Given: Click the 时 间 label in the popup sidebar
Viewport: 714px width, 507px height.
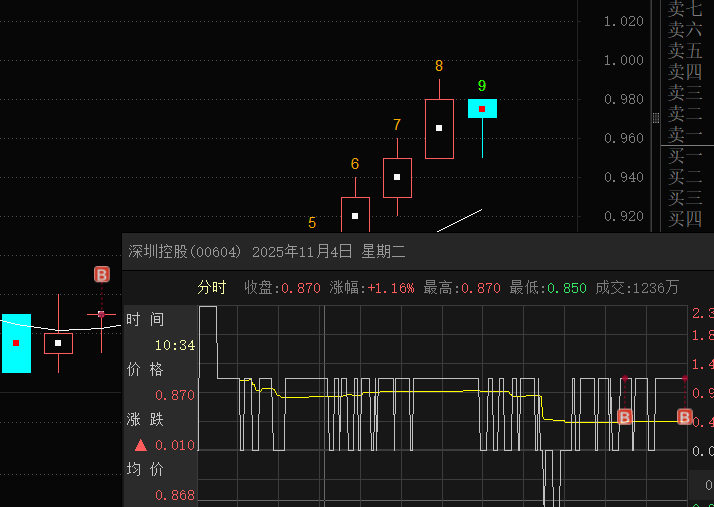Looking at the screenshot, I should [x=145, y=320].
